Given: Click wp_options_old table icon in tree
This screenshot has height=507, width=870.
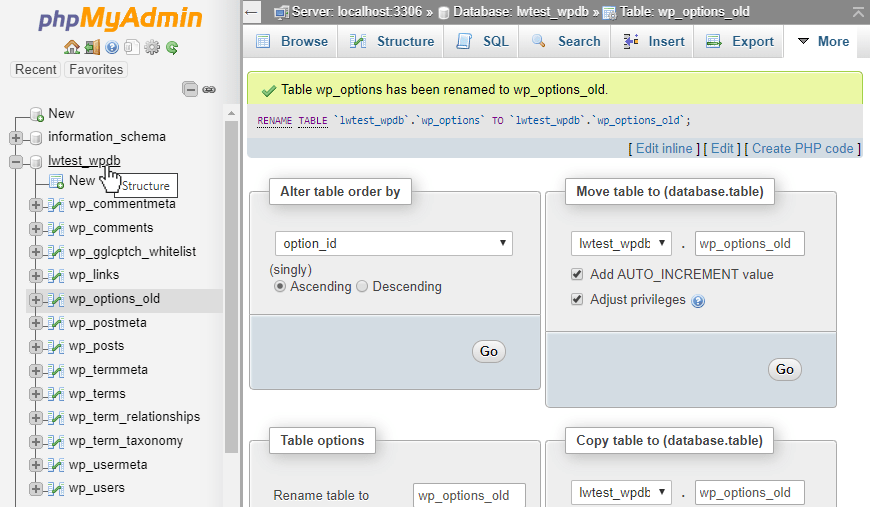Looking at the screenshot, I should (x=55, y=299).
